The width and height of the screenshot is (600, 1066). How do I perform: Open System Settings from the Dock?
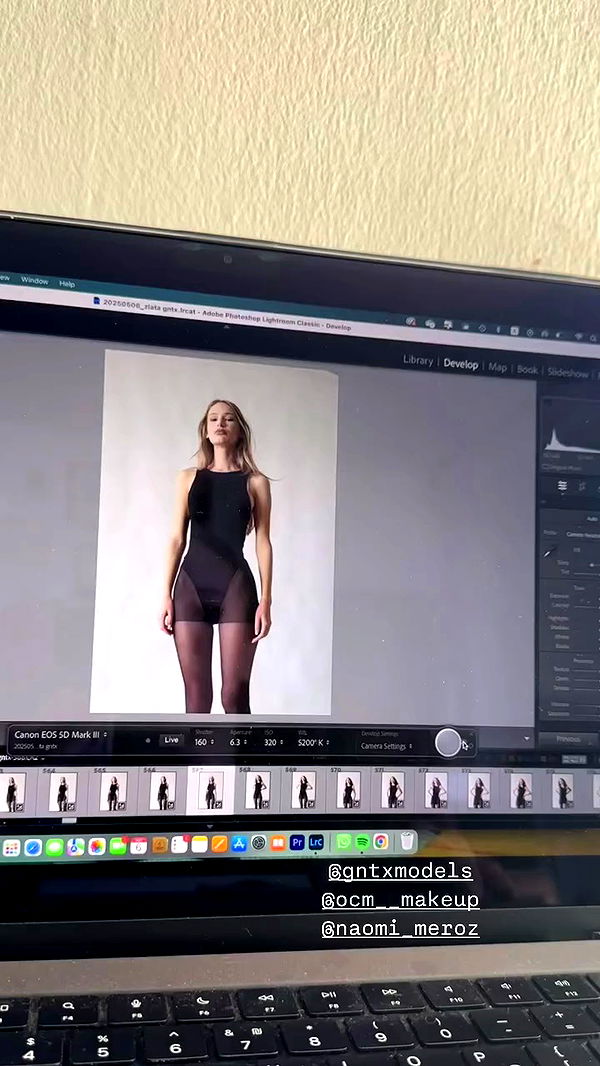coord(258,843)
